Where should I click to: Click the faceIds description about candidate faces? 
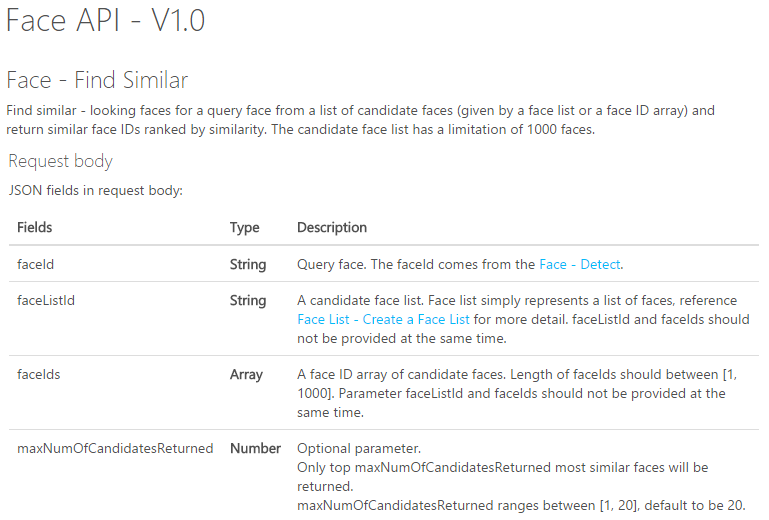tap(517, 393)
